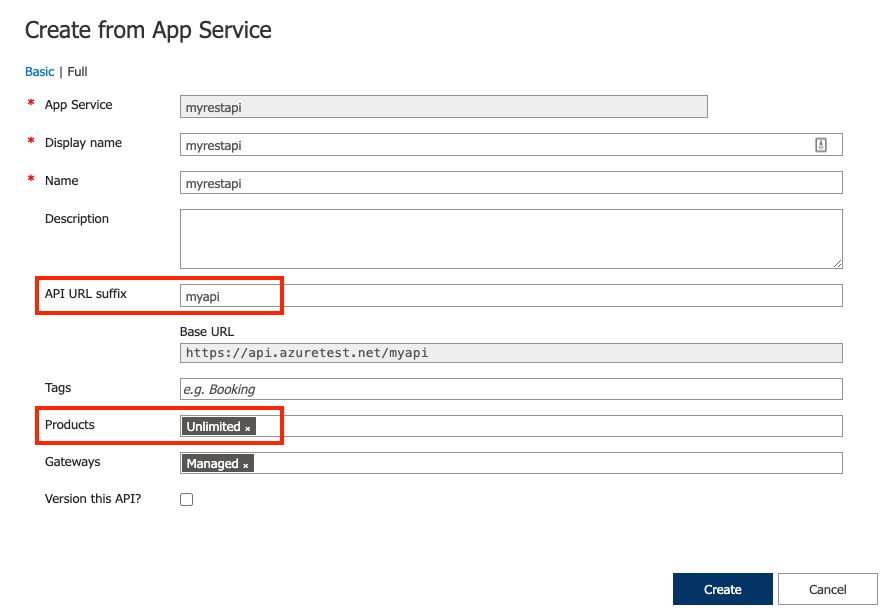The width and height of the screenshot is (885, 614).
Task: Remove the Managed gateway tag
Action: click(x=246, y=466)
